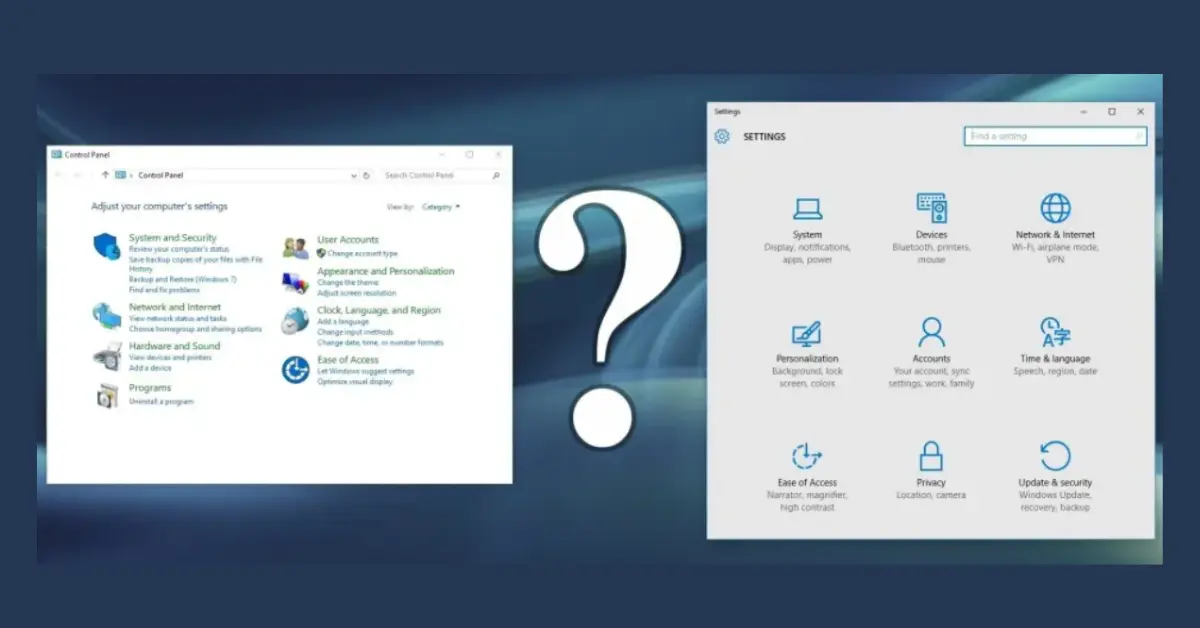
Task: Click Adjust screen resolution
Action: tap(357, 293)
